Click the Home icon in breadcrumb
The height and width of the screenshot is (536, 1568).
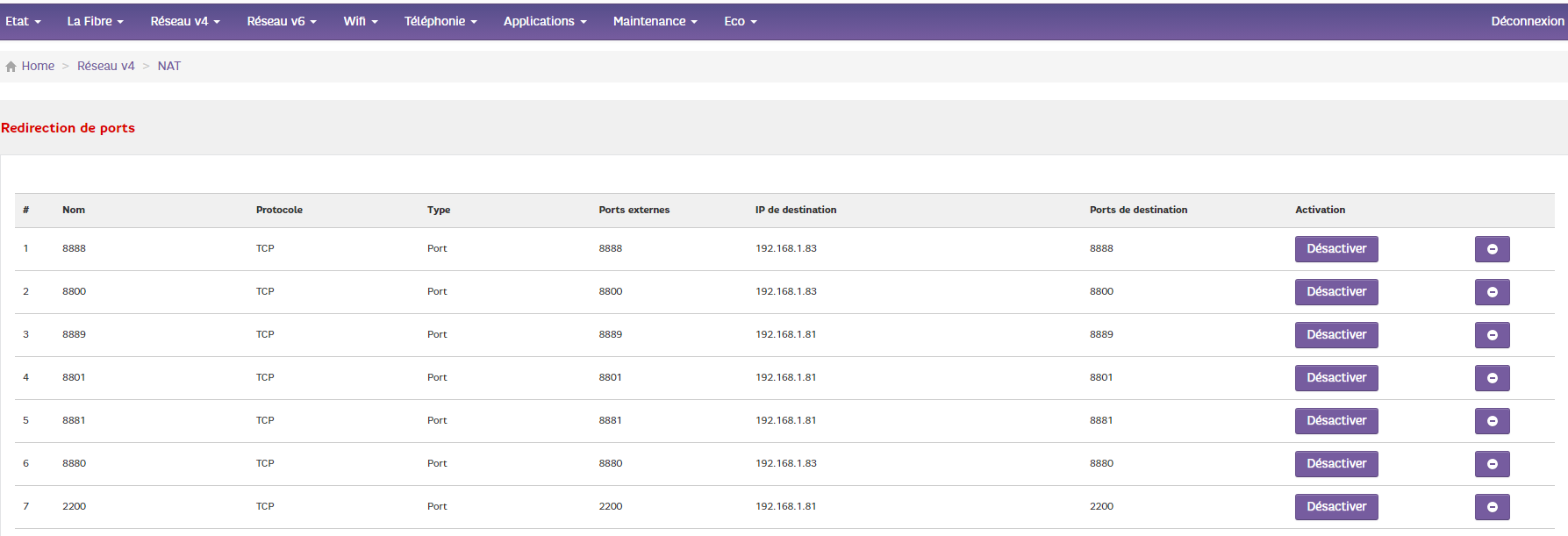(11, 67)
